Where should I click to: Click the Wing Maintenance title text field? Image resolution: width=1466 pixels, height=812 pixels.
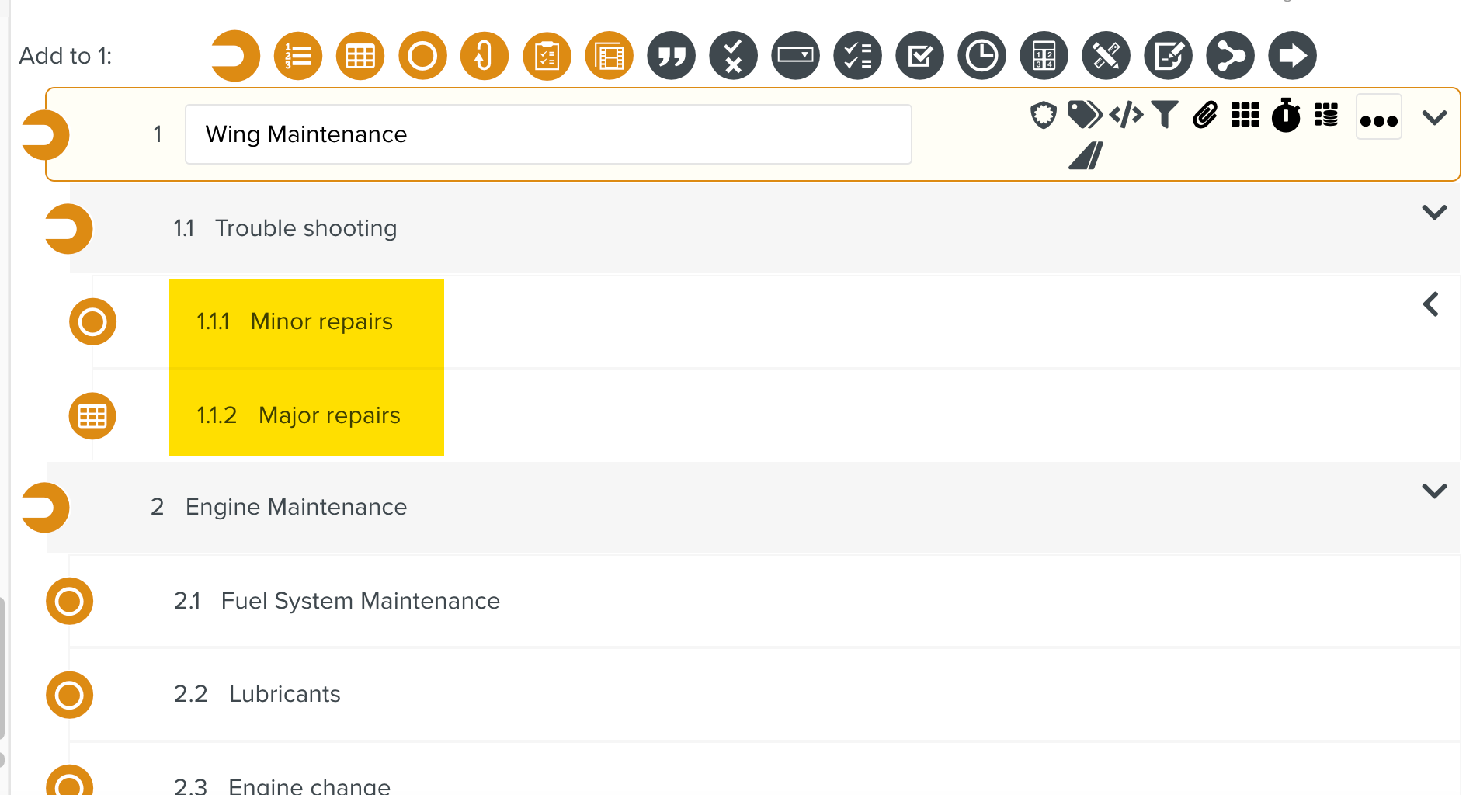click(x=547, y=134)
